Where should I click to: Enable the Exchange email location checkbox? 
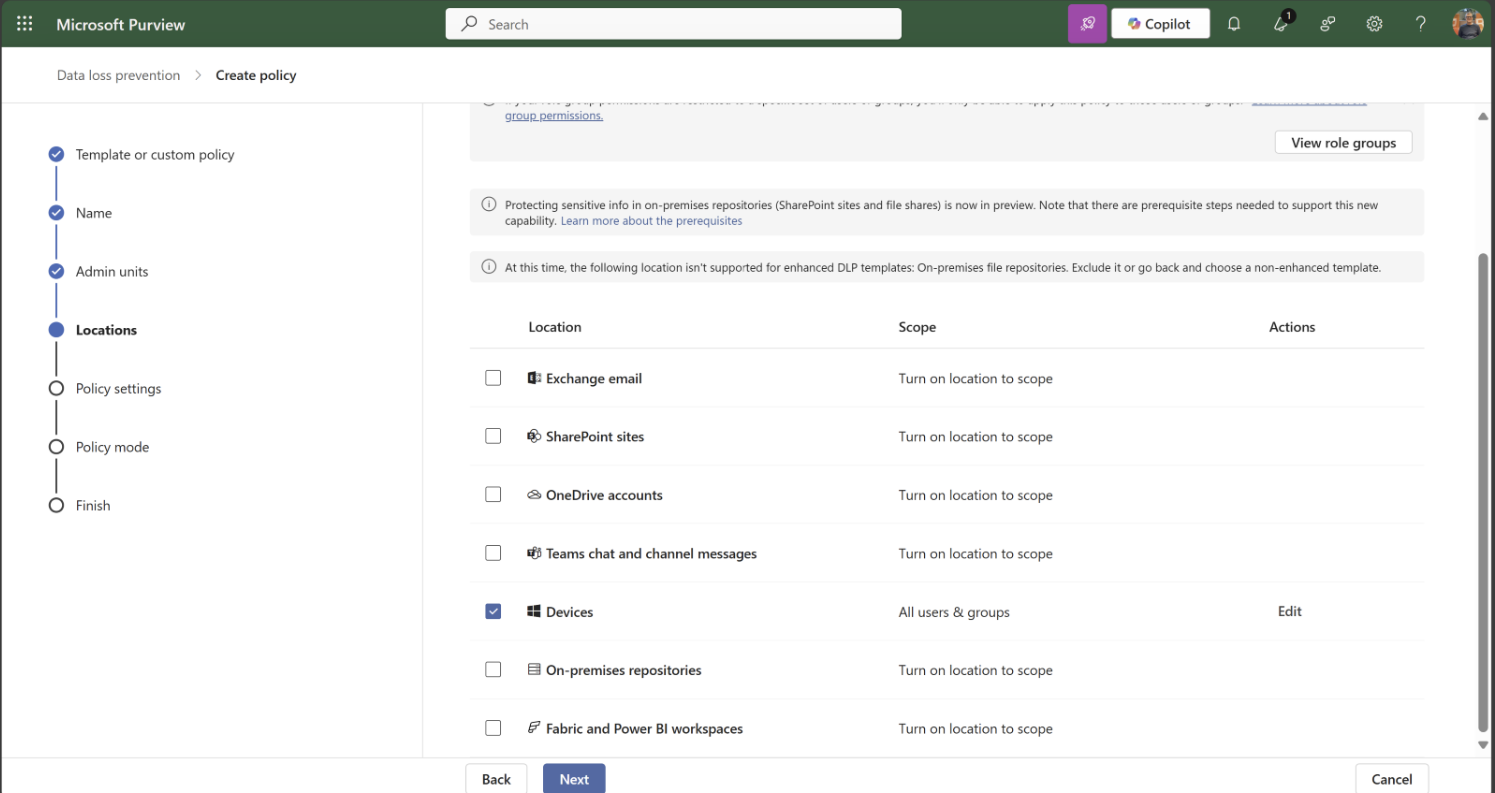(x=493, y=378)
